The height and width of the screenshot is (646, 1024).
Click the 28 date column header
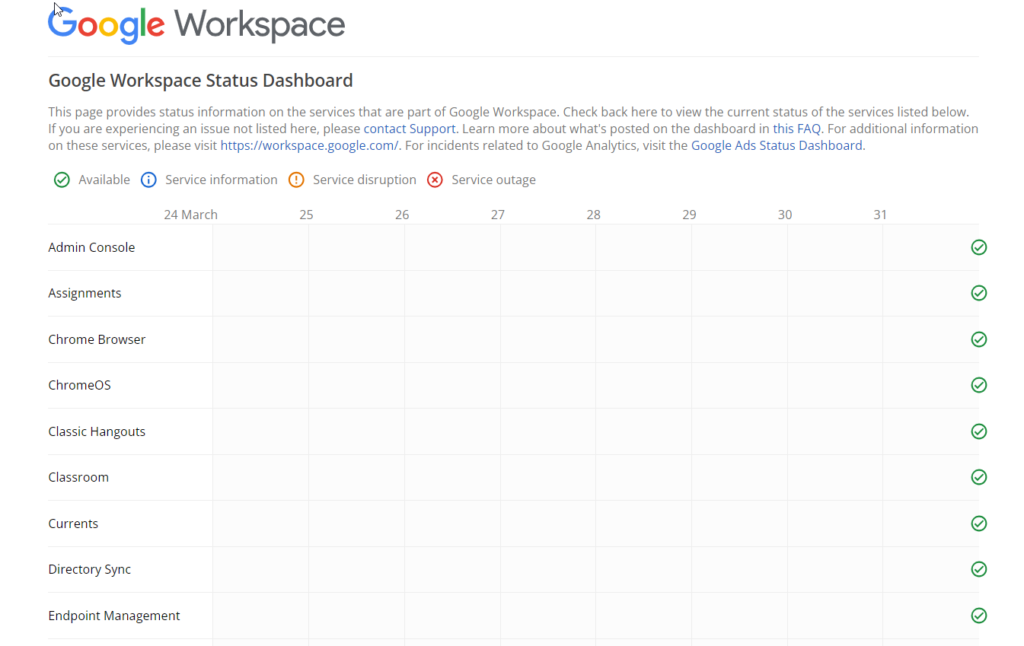click(594, 215)
